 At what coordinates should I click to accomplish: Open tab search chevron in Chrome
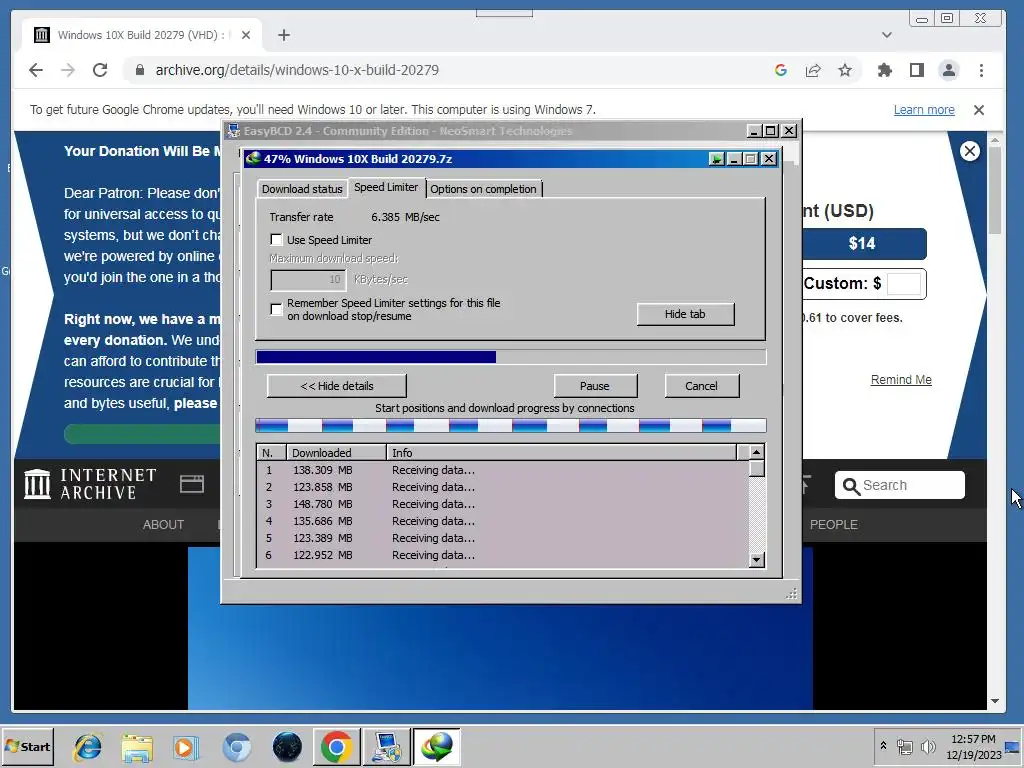[x=886, y=35]
